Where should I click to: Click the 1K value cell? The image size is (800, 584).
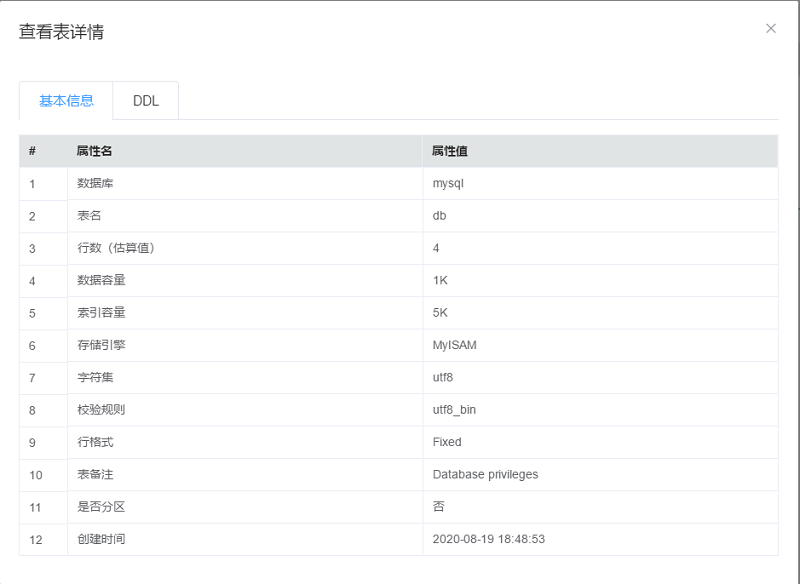pyautogui.click(x=600, y=281)
